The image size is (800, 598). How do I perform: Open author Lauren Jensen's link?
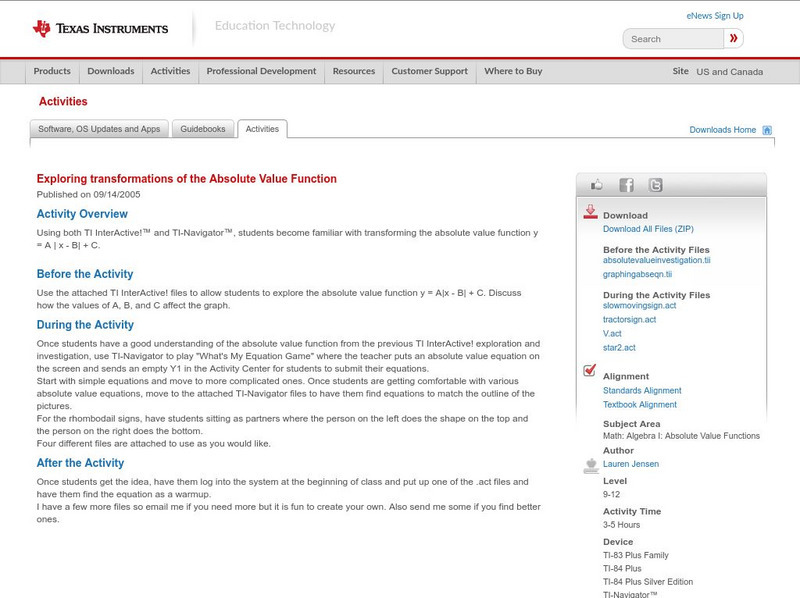tap(631, 464)
